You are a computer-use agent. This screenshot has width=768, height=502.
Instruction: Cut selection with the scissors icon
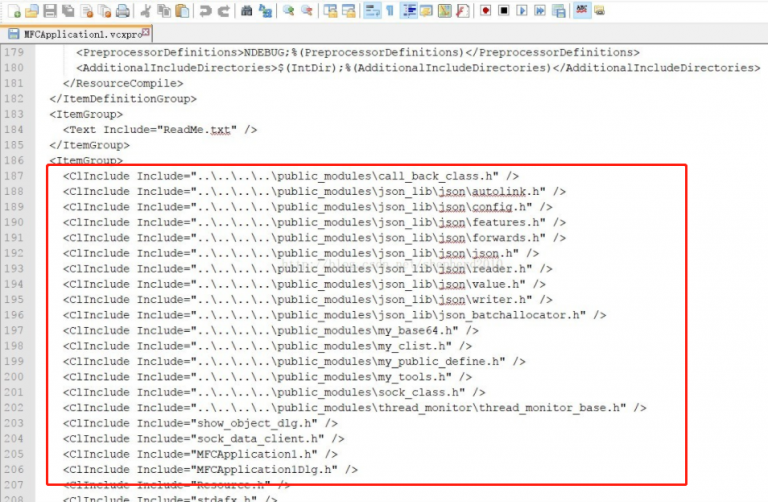[145, 11]
